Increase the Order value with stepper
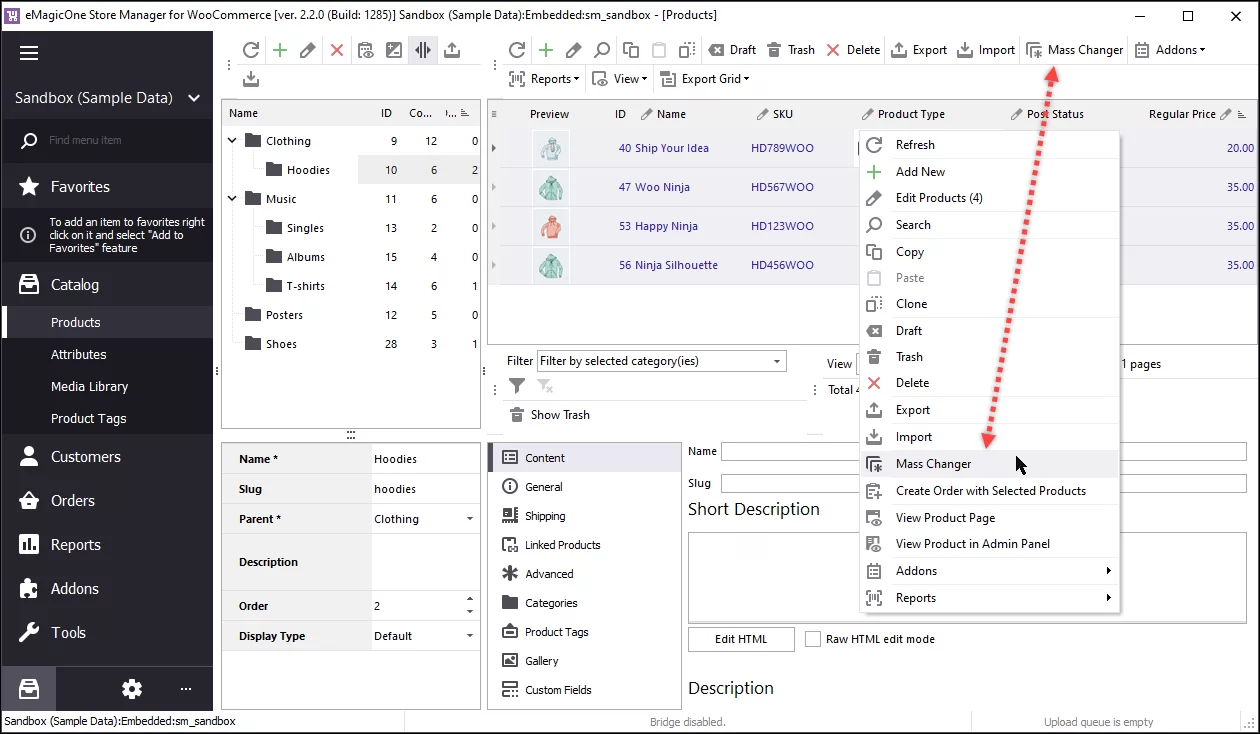1260x734 pixels. (x=470, y=600)
